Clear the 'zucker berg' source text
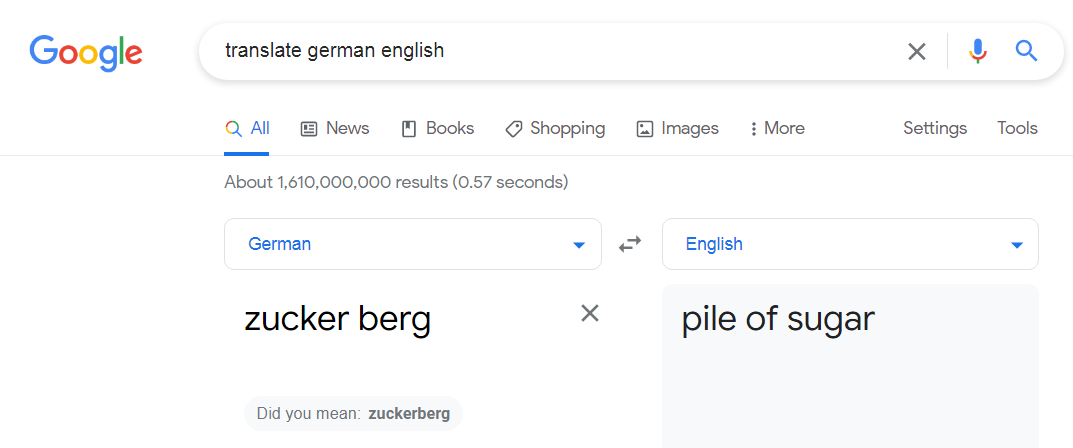The width and height of the screenshot is (1073, 448). point(590,313)
